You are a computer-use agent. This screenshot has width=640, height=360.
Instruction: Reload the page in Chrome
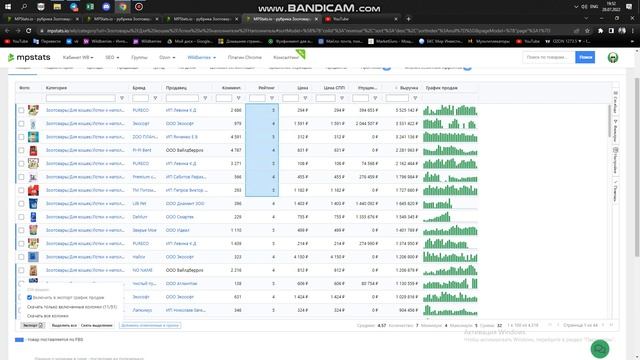click(x=29, y=31)
